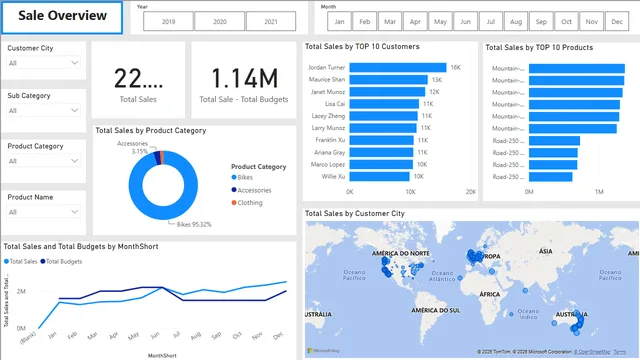The height and width of the screenshot is (360, 640).
Task: Select Lacey Zheng's sales bar
Action: pos(384,116)
